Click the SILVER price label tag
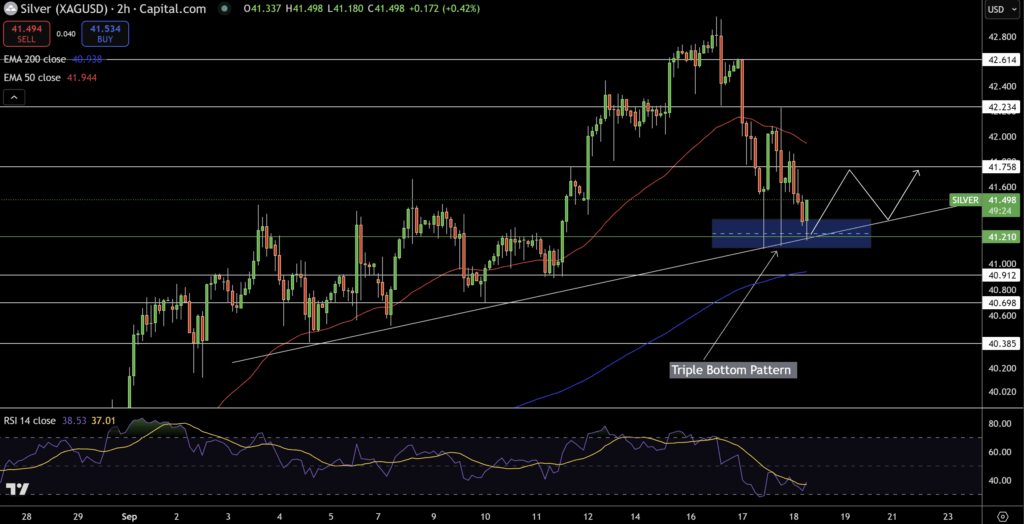 (965, 200)
